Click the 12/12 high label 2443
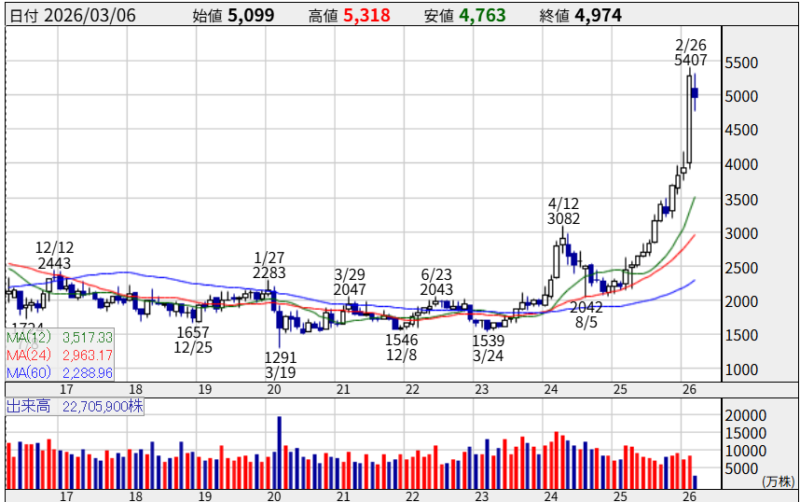 click(54, 263)
